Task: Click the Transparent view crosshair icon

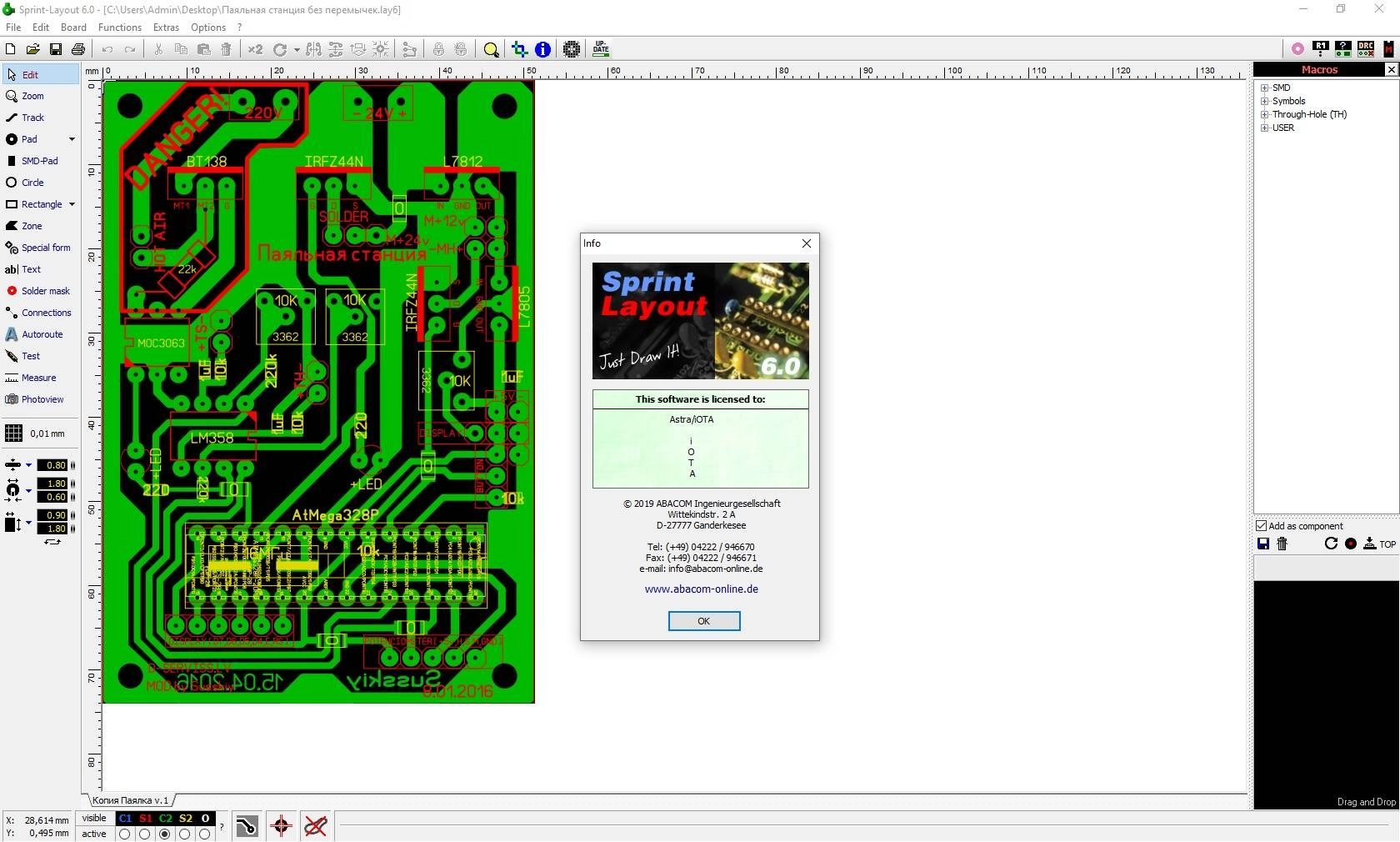Action: pyautogui.click(x=519, y=49)
